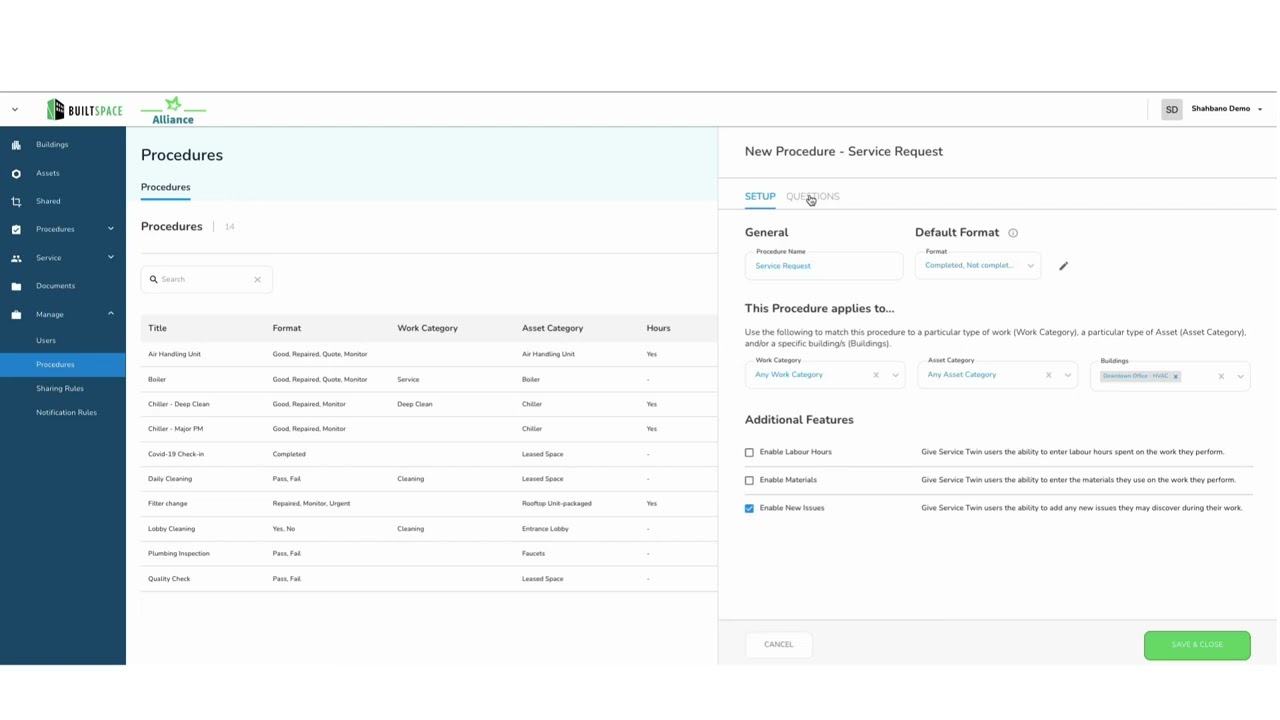The height and width of the screenshot is (720, 1280).
Task: Click the Documents folder sidebar icon
Action: tap(16, 286)
